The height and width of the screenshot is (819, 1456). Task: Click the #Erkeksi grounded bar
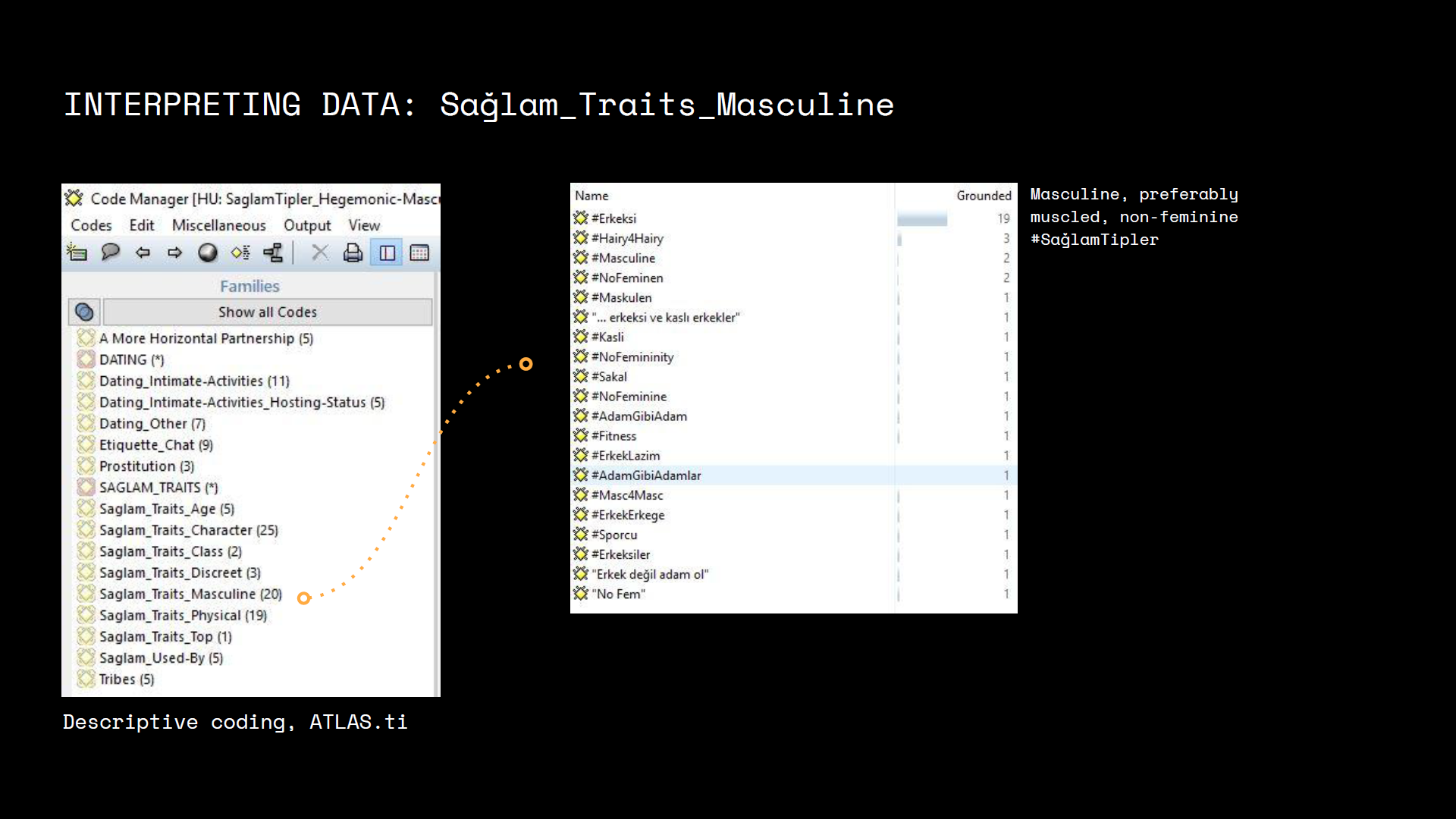[922, 218]
